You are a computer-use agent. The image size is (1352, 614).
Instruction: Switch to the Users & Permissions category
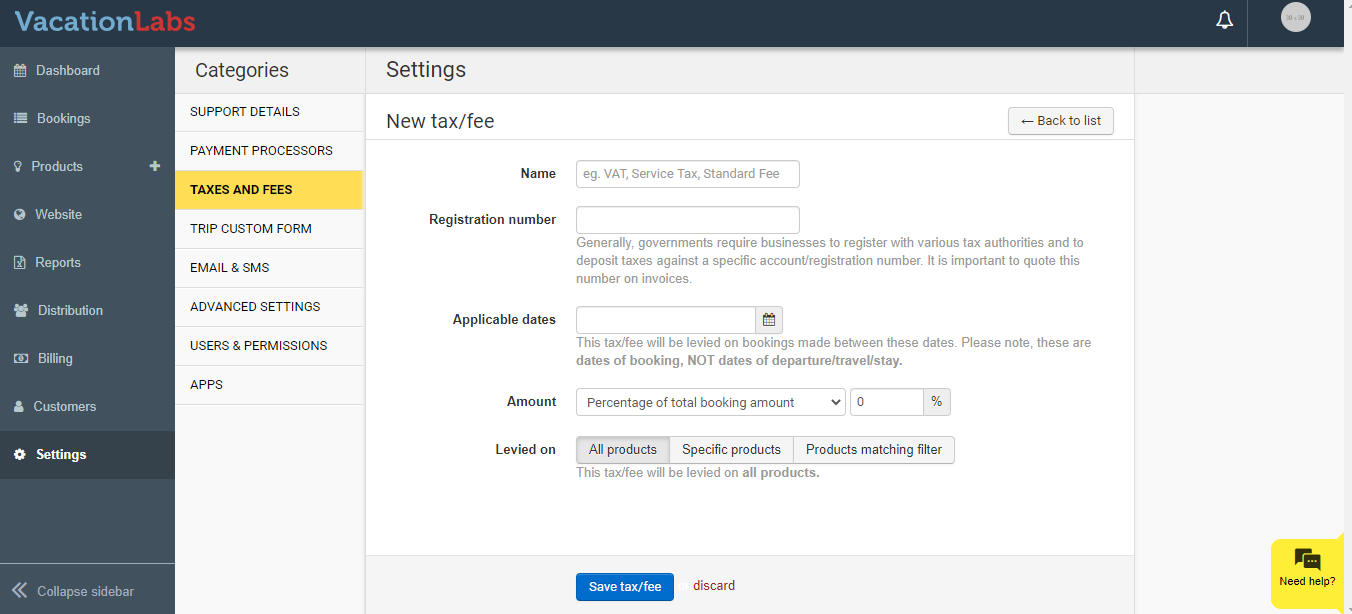coord(258,346)
